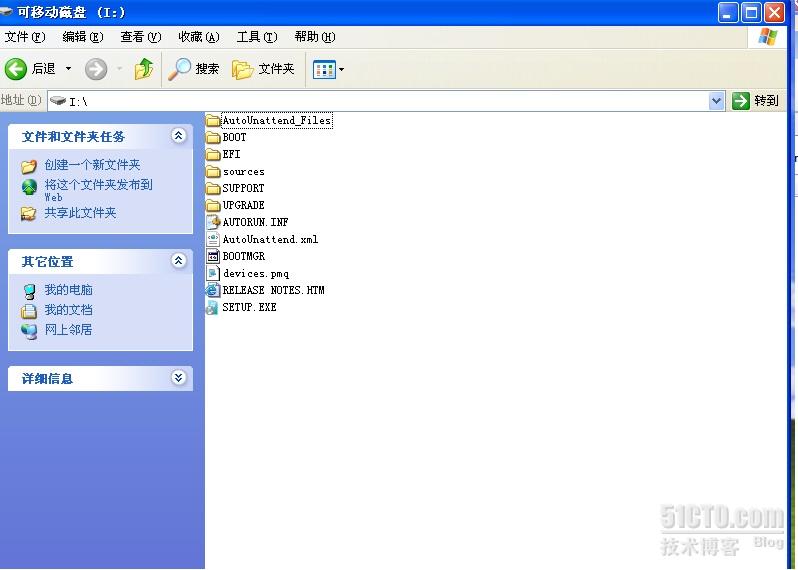Screen dimensions: 798x570
Task: Click the green Go arrow icon
Action: (x=740, y=101)
